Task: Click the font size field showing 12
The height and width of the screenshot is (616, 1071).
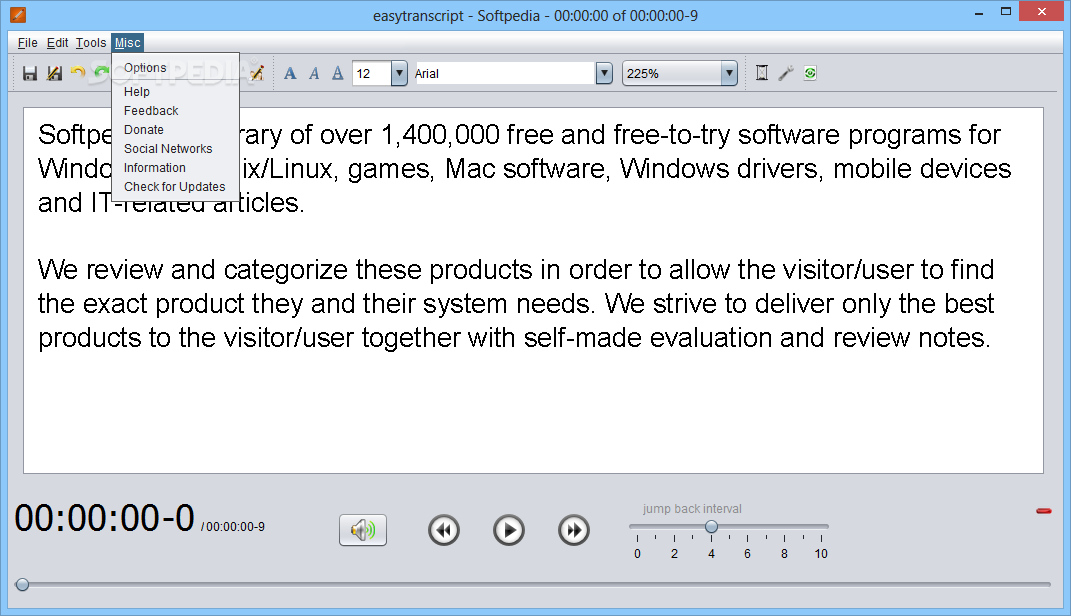Action: click(x=372, y=73)
